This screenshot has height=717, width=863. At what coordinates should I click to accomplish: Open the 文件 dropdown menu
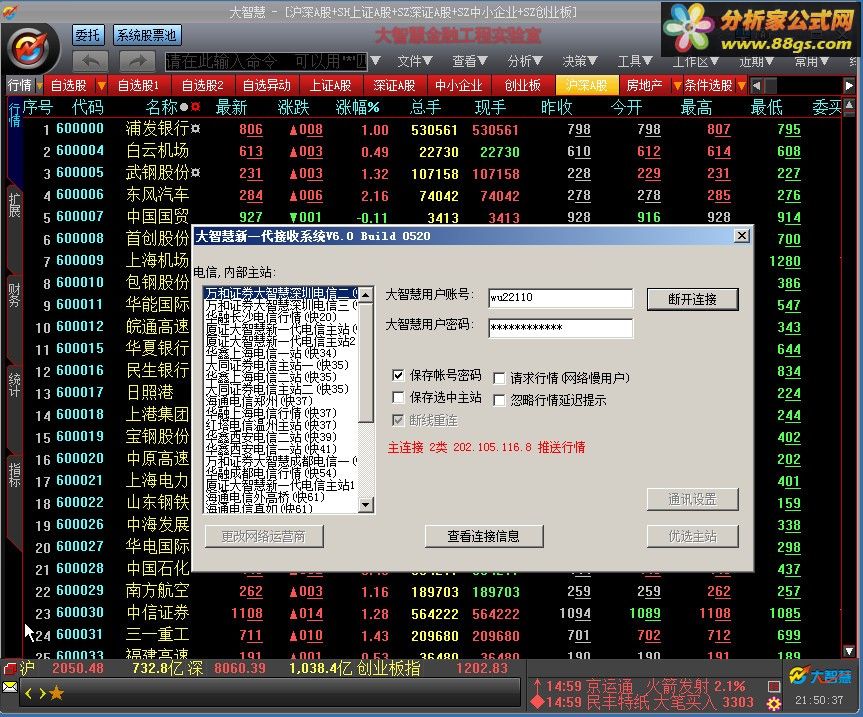[415, 61]
